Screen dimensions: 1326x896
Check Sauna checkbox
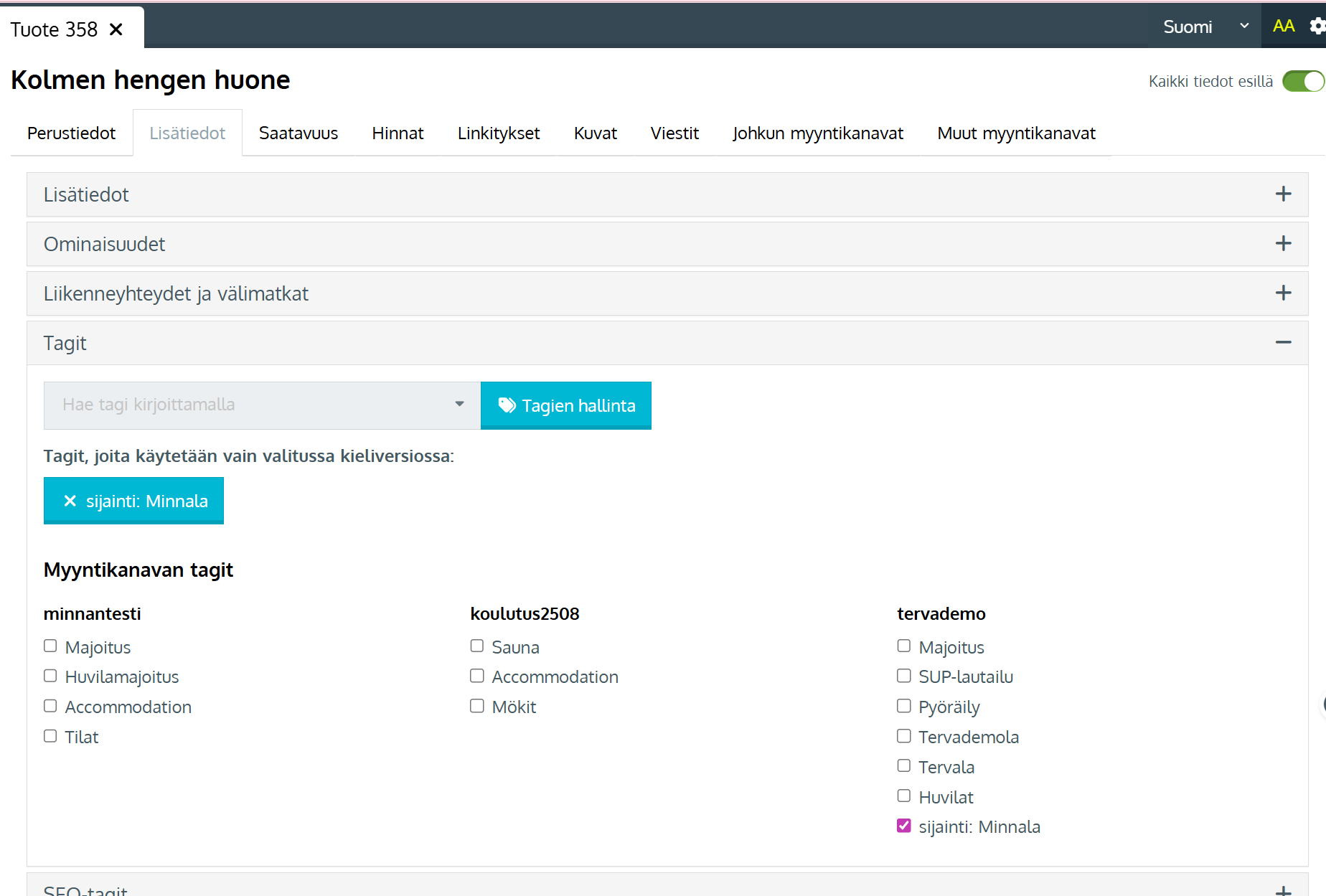tap(477, 646)
